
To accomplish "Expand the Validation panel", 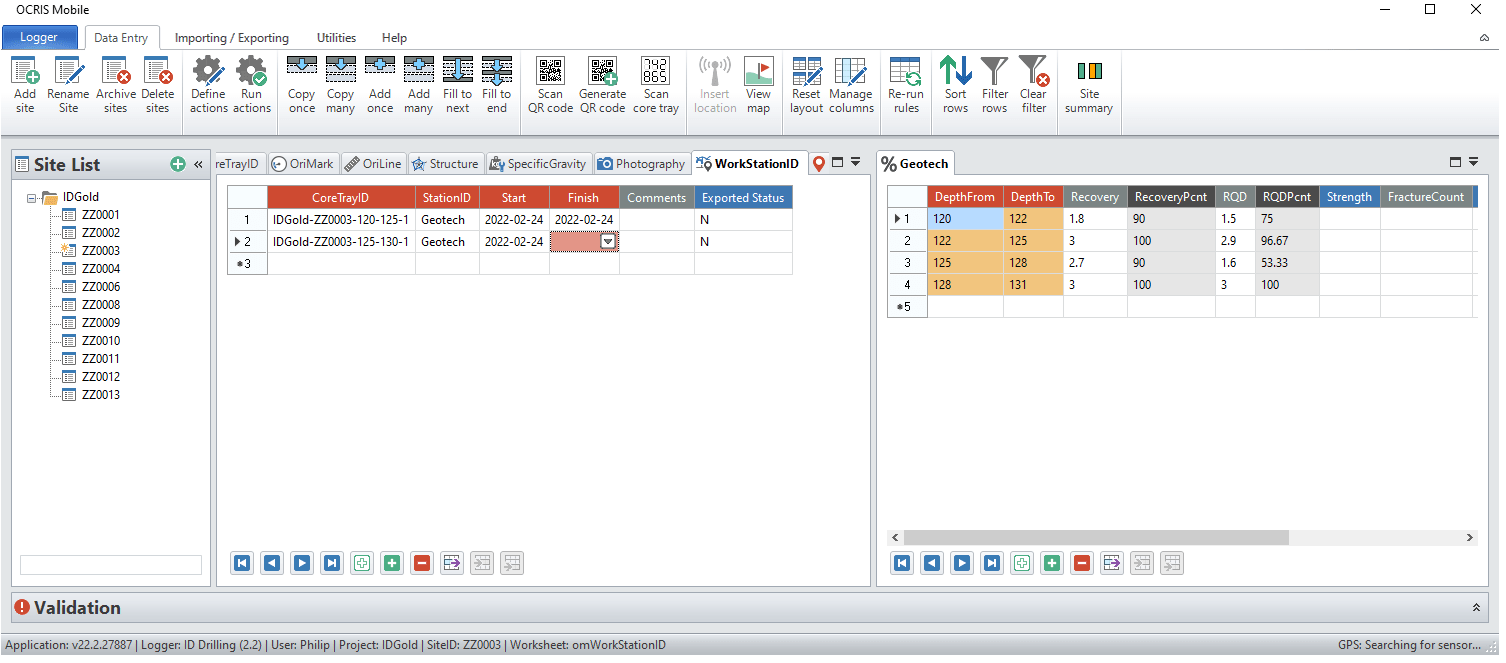I will (x=1476, y=608).
